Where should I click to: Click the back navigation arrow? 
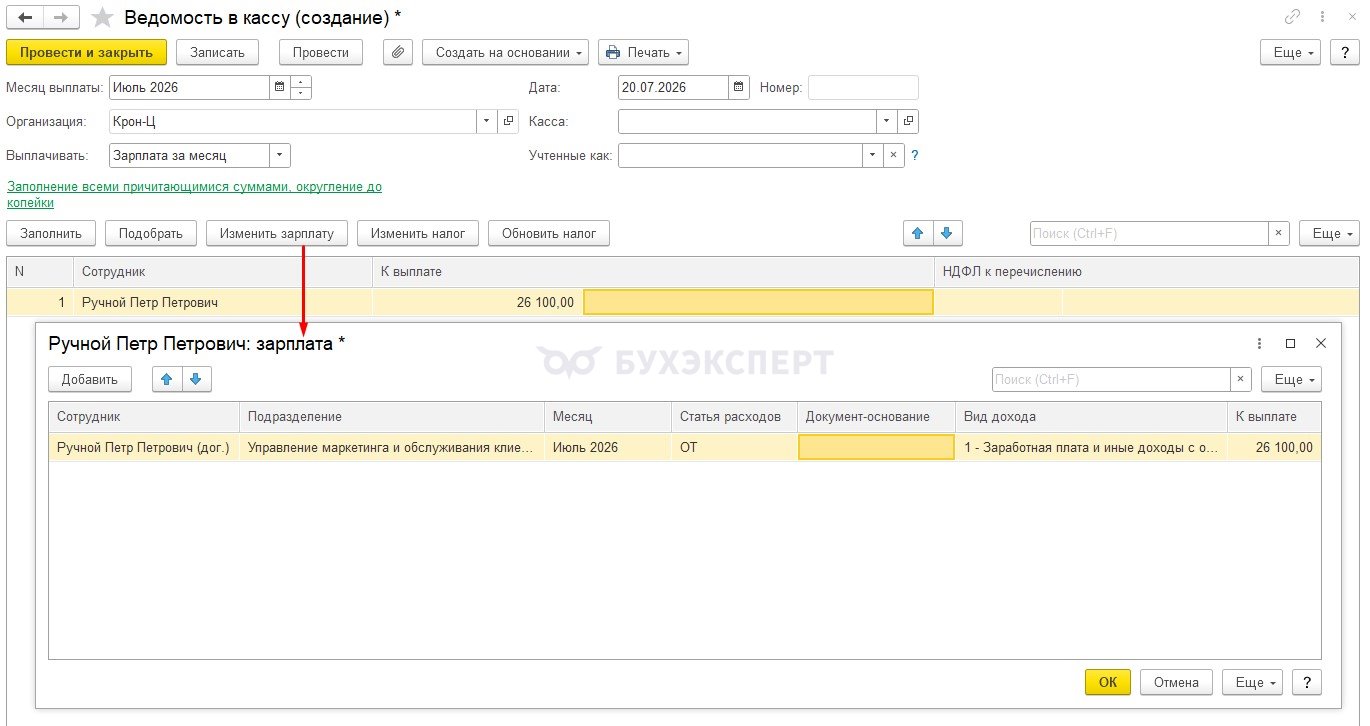25,17
